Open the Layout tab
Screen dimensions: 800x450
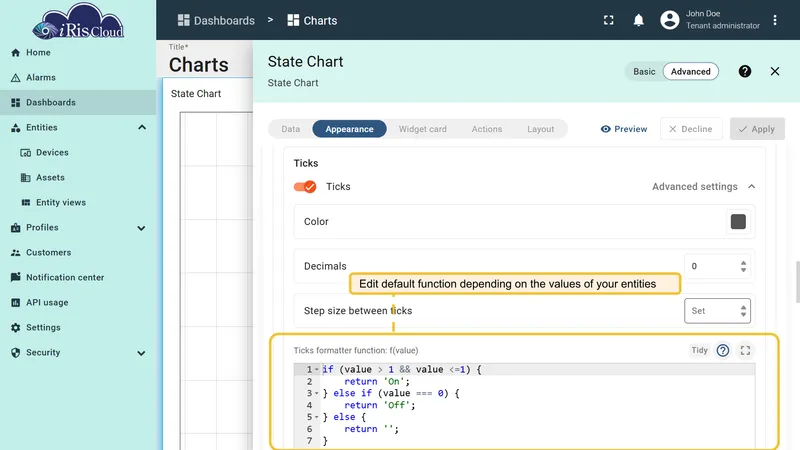[540, 129]
